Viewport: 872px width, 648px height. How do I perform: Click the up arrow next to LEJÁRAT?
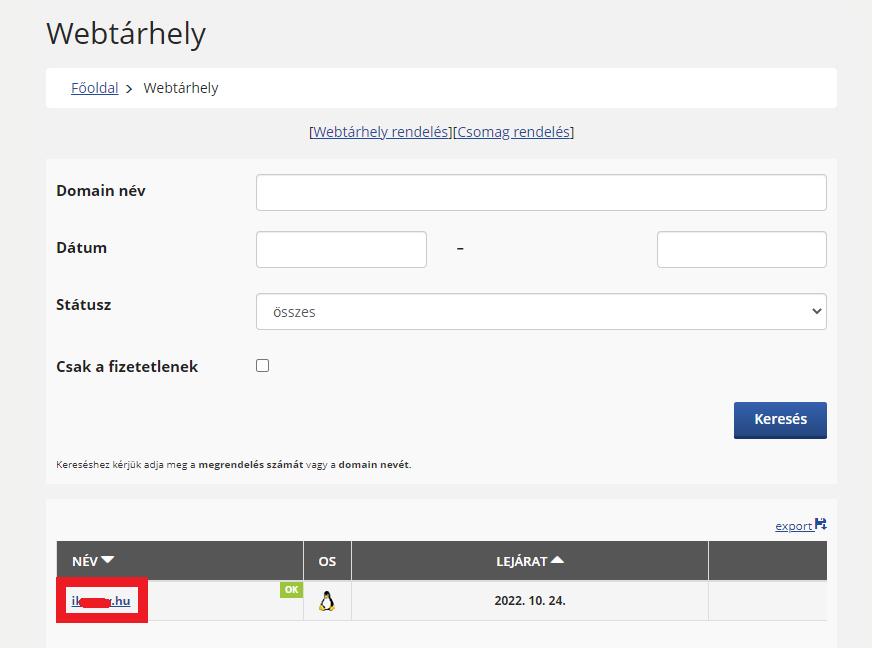tap(557, 560)
